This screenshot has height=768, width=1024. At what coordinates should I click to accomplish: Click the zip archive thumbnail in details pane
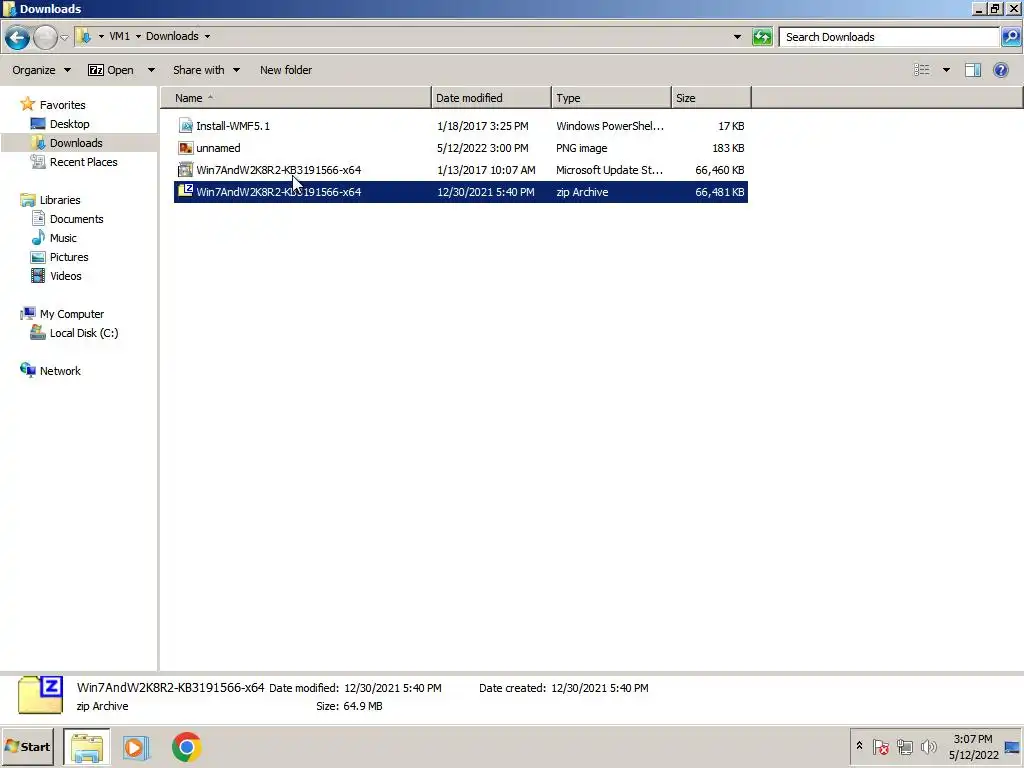tap(40, 696)
